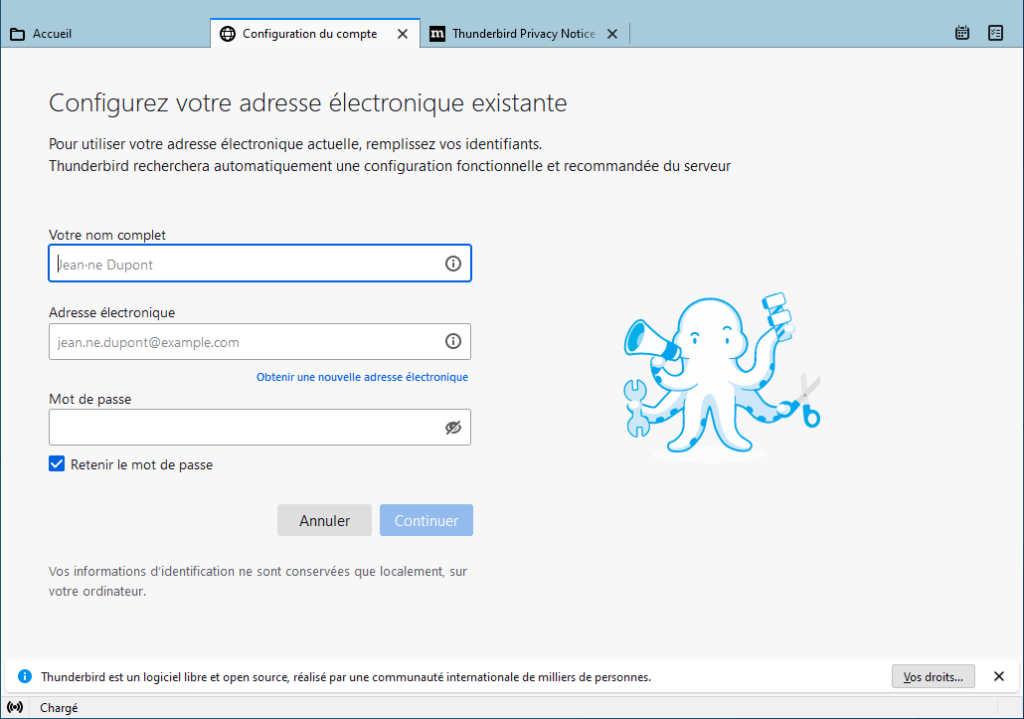Close the Configuration du compte tab
The image size is (1024, 719).
[403, 34]
